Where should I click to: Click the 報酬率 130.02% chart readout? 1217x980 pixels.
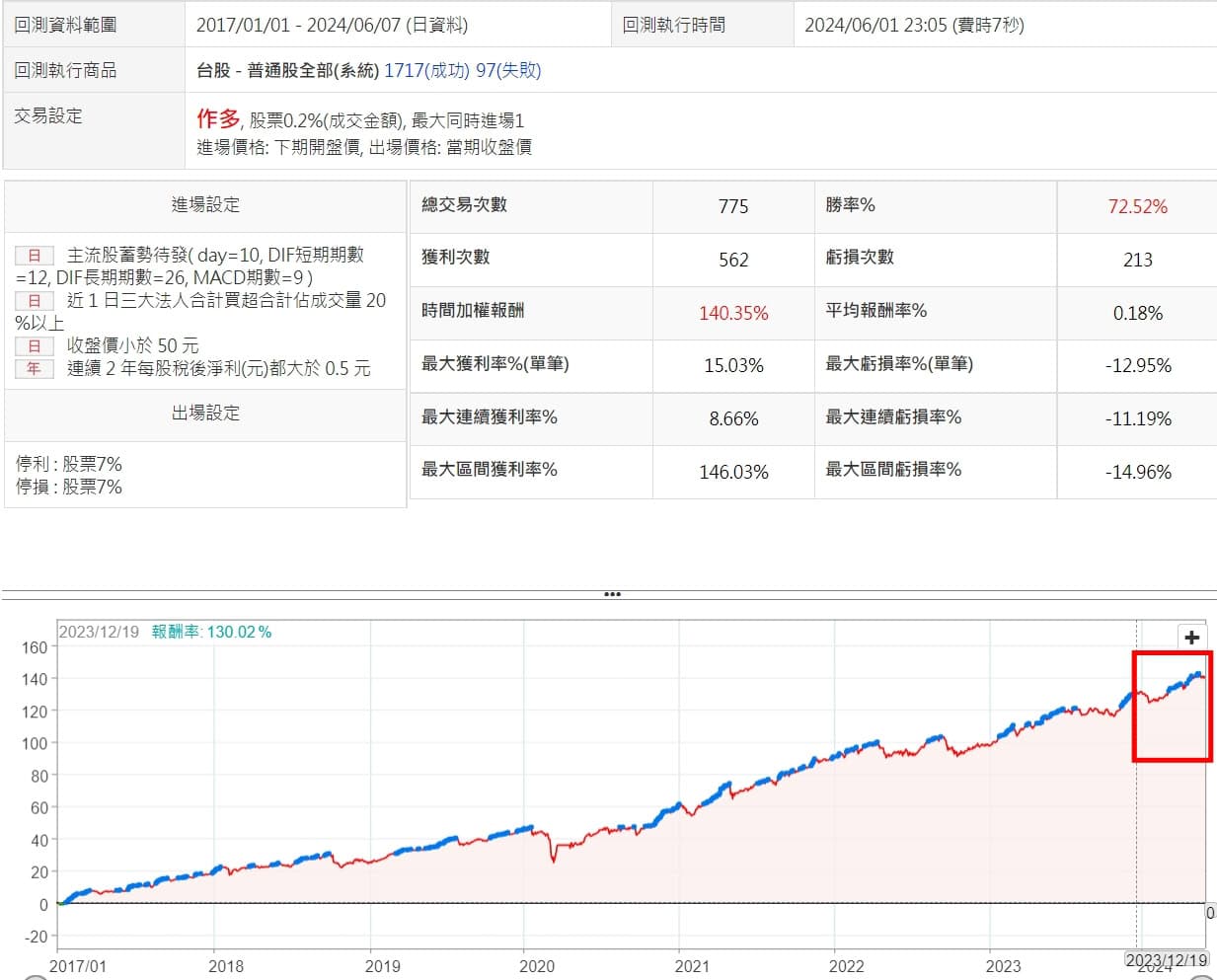coord(211,632)
